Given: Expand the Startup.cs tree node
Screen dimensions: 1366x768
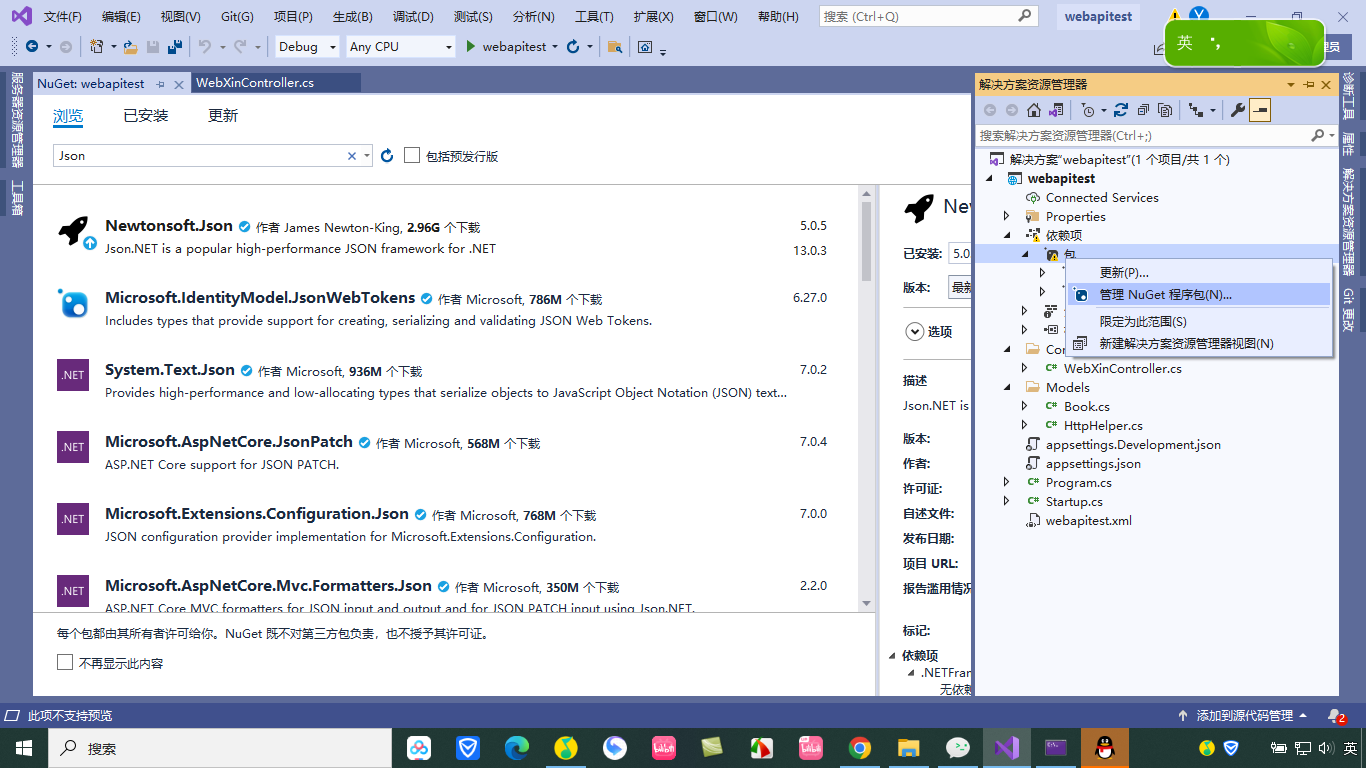Looking at the screenshot, I should click(1007, 501).
